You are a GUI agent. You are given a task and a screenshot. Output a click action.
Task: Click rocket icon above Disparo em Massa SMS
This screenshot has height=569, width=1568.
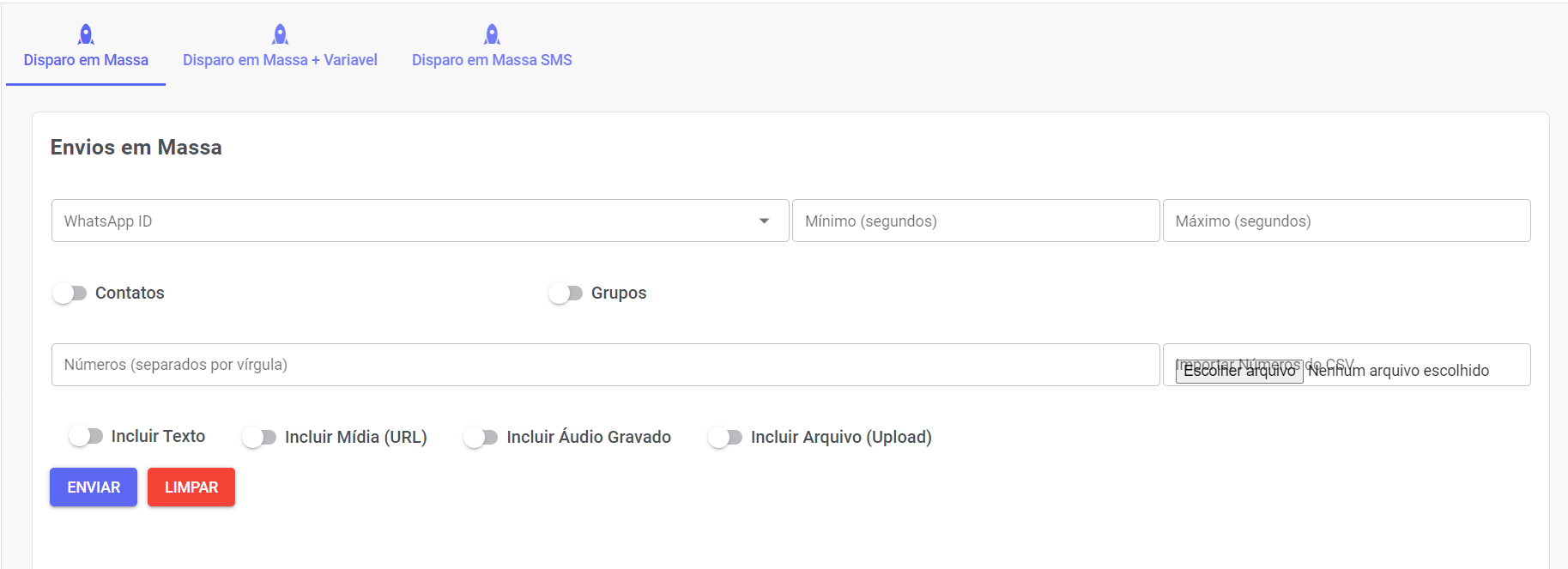tap(492, 34)
